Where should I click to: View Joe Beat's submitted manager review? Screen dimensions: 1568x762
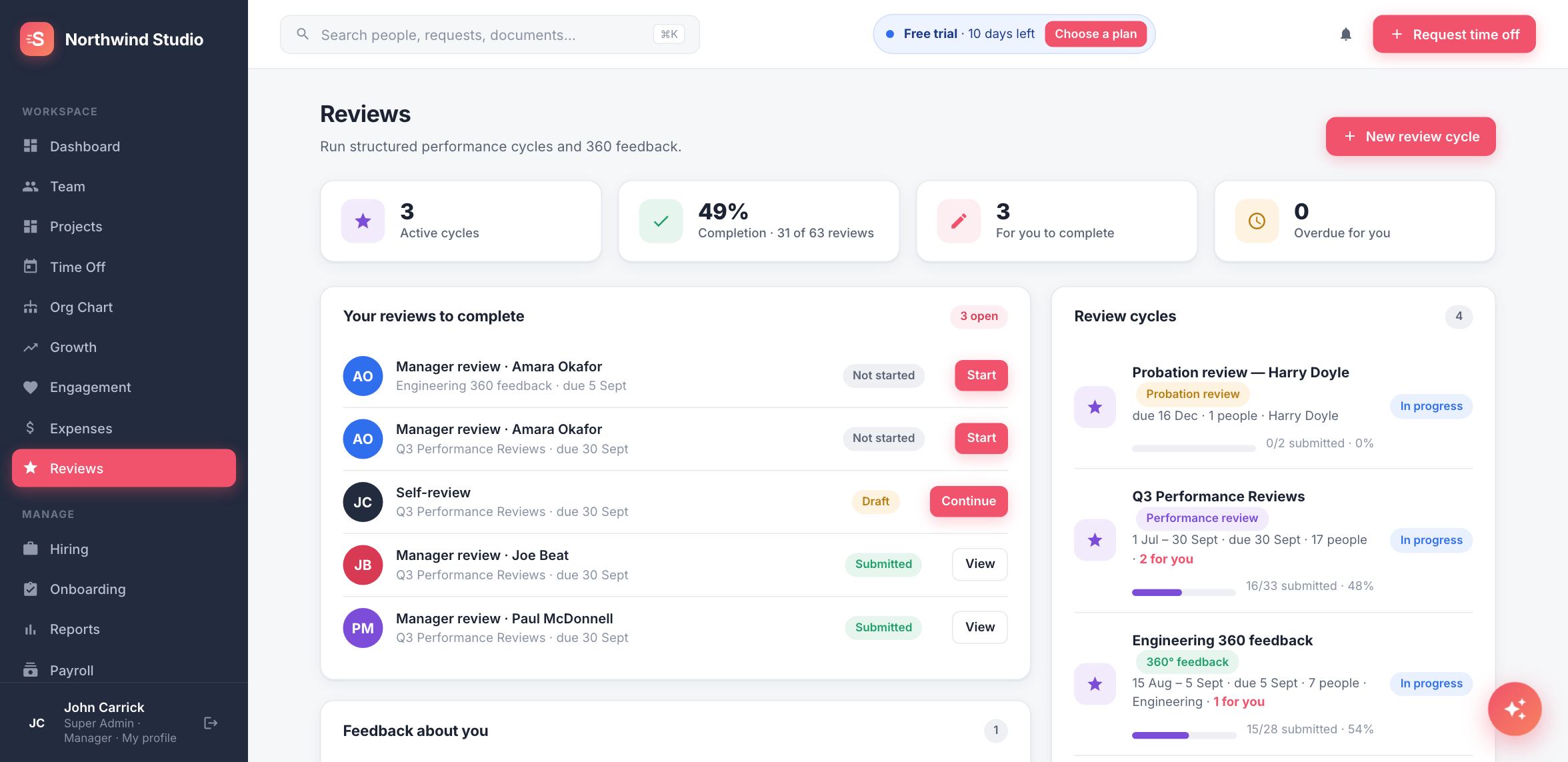(x=979, y=564)
